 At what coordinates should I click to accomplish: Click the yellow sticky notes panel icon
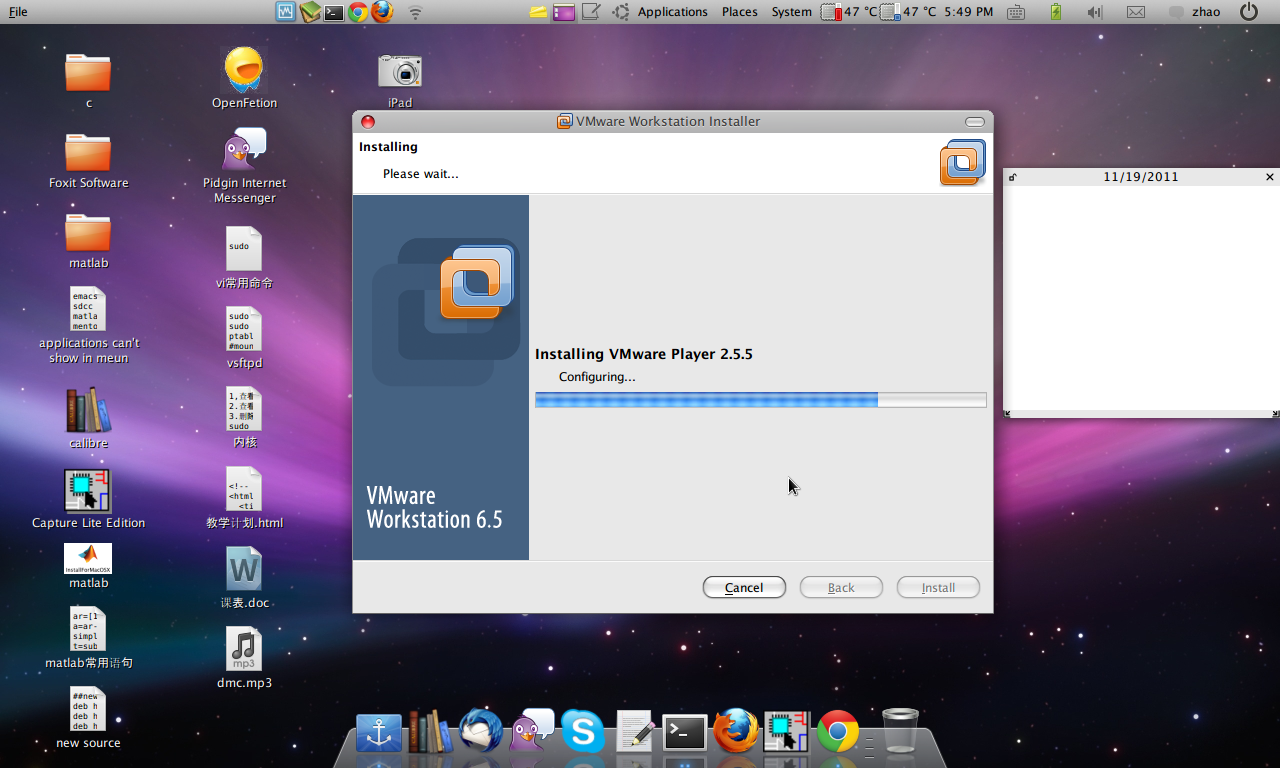pos(539,12)
